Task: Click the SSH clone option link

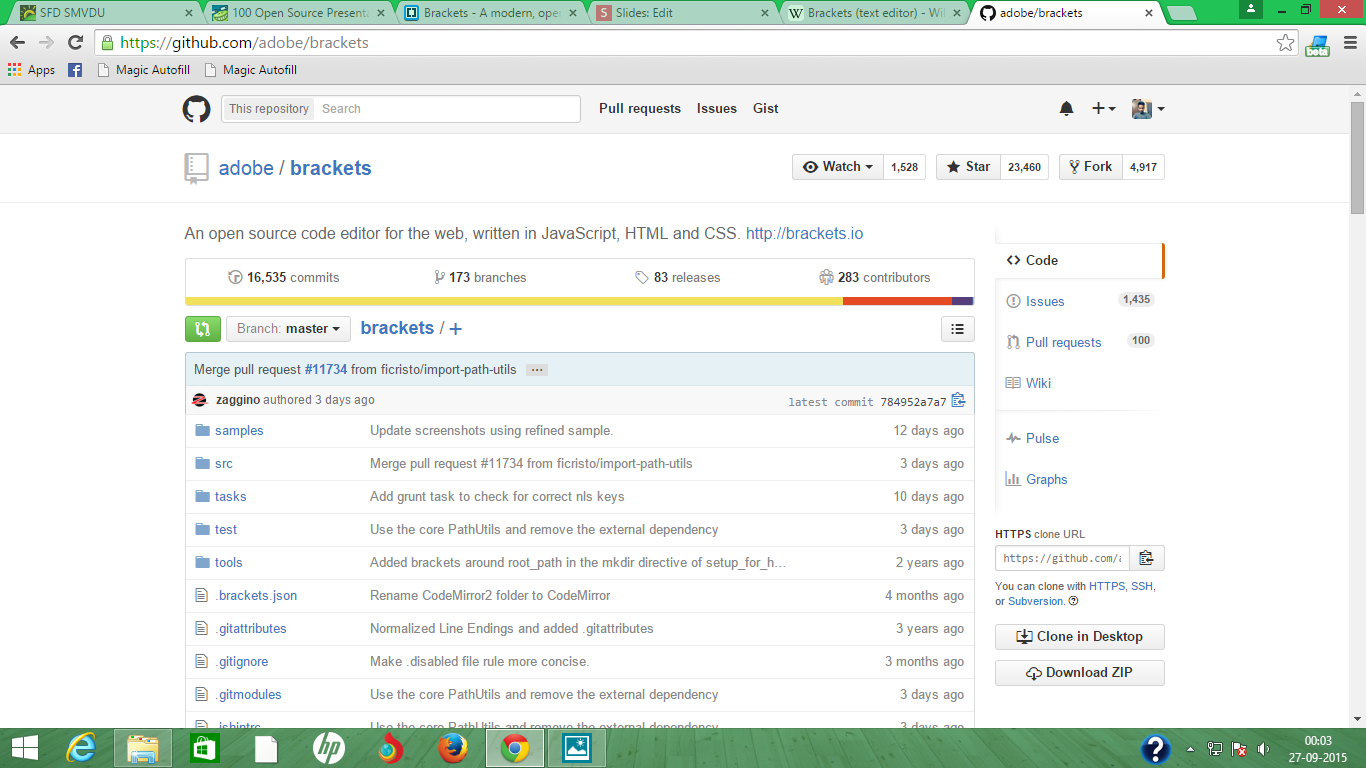Action: coord(1142,587)
